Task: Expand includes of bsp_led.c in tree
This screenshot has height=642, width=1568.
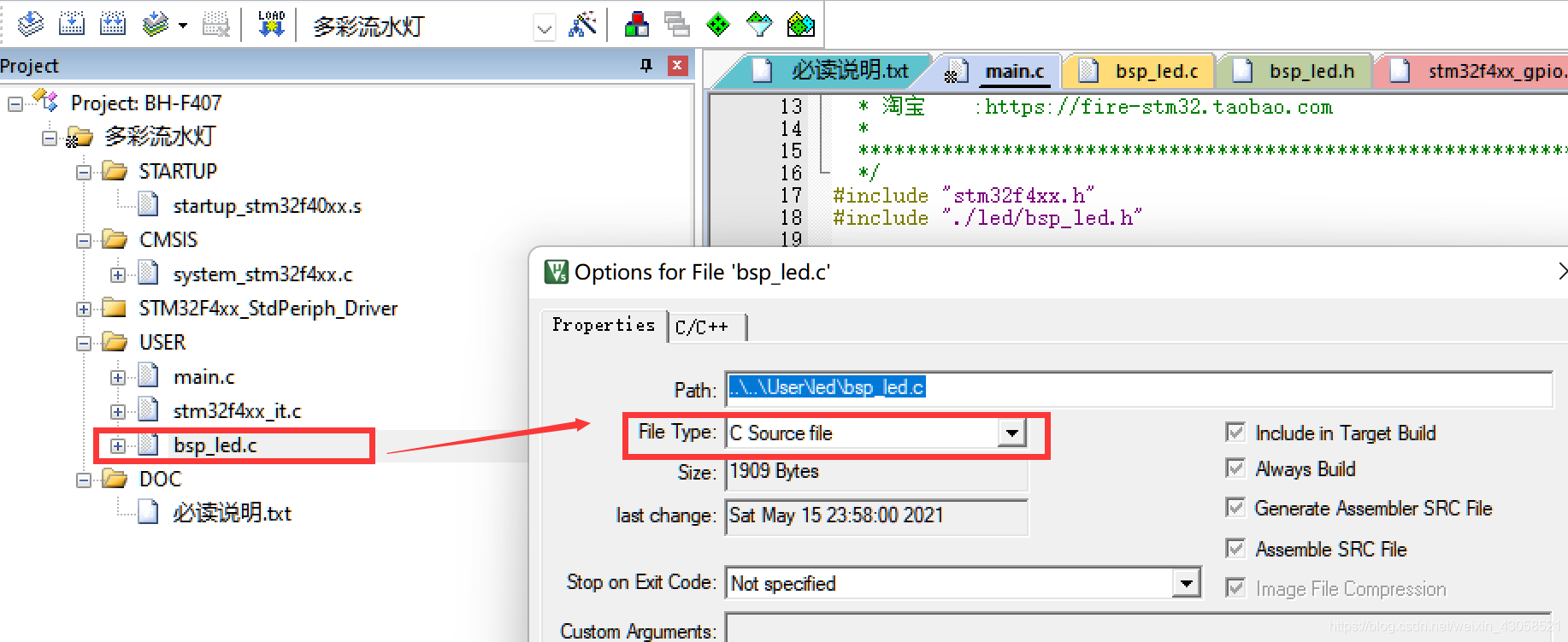Action: (118, 446)
